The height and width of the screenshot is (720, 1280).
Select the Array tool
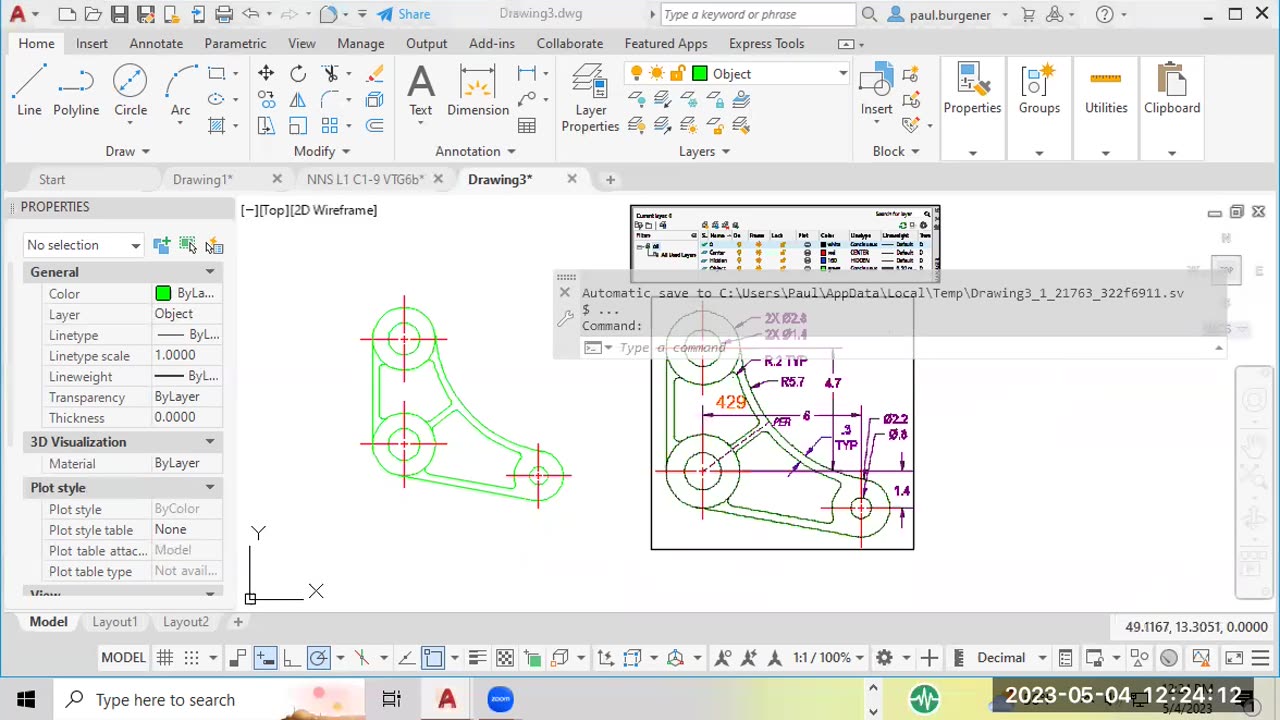click(330, 125)
